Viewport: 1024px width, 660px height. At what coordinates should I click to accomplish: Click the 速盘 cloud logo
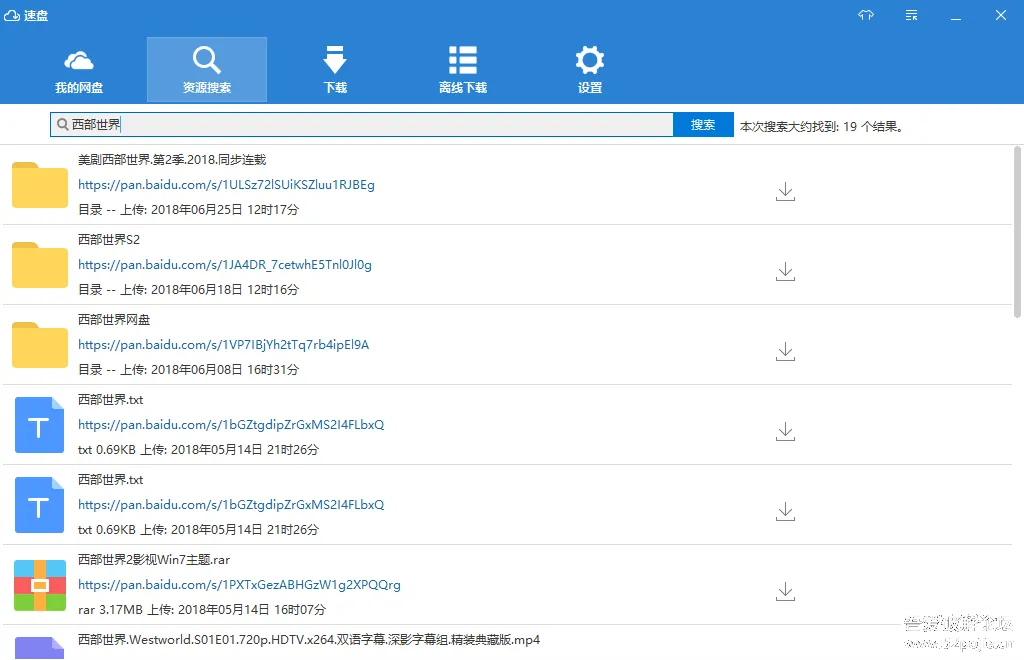coord(12,15)
